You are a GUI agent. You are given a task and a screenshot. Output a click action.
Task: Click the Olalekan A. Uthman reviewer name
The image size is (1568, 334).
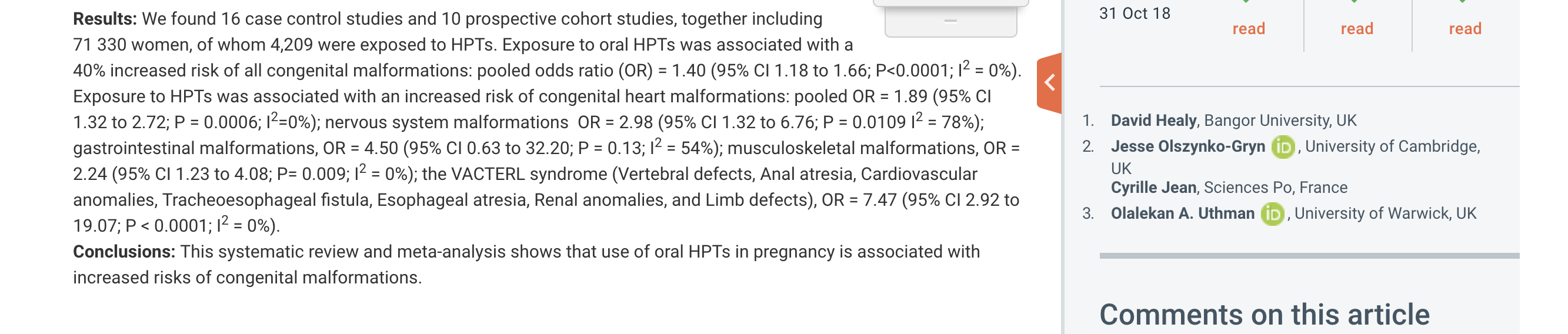pyautogui.click(x=1183, y=213)
